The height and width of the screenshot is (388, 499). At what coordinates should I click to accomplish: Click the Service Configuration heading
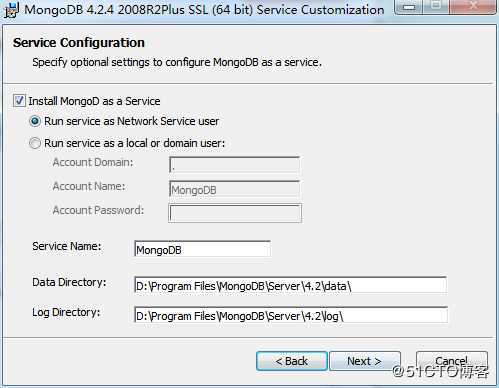[79, 43]
